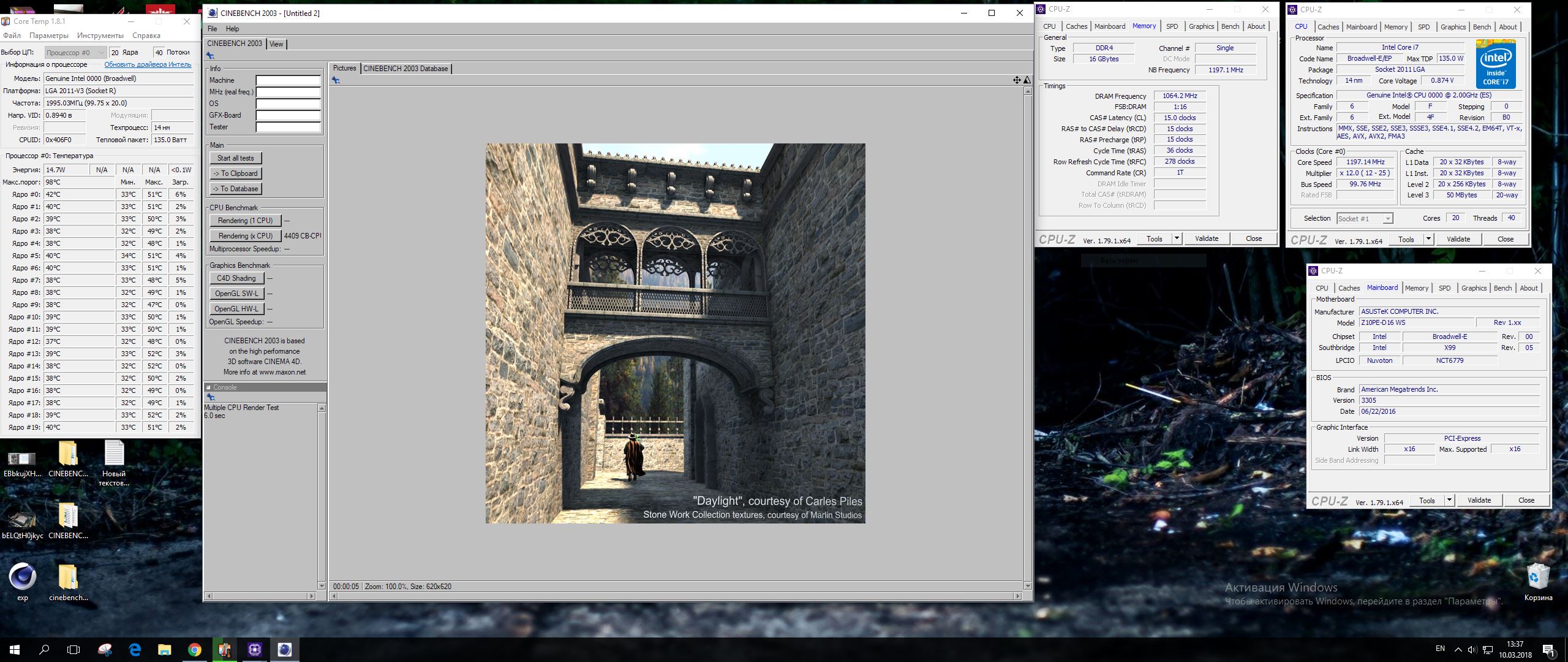The height and width of the screenshot is (662, 1568).
Task: Click Обновить драйвера Интель link
Action: tap(148, 64)
